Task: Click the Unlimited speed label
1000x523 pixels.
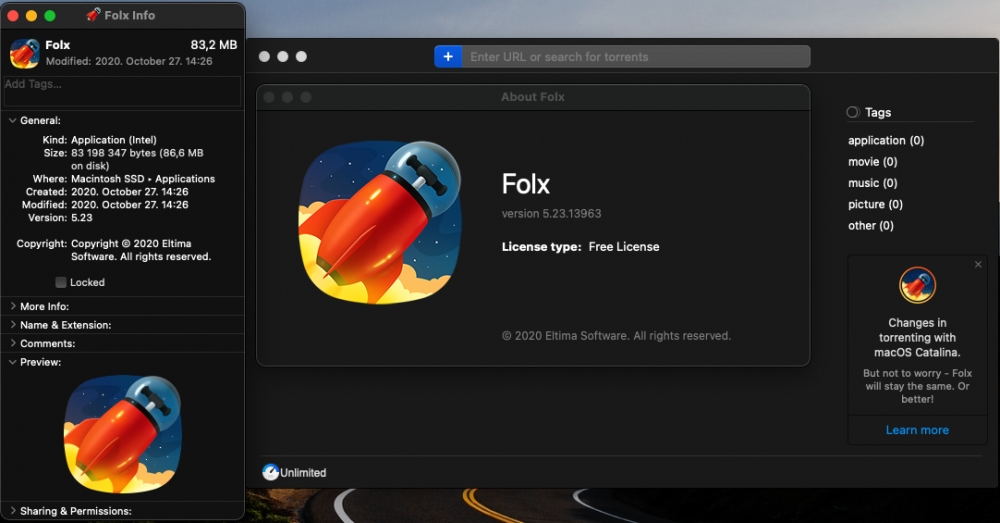Action: [x=303, y=473]
